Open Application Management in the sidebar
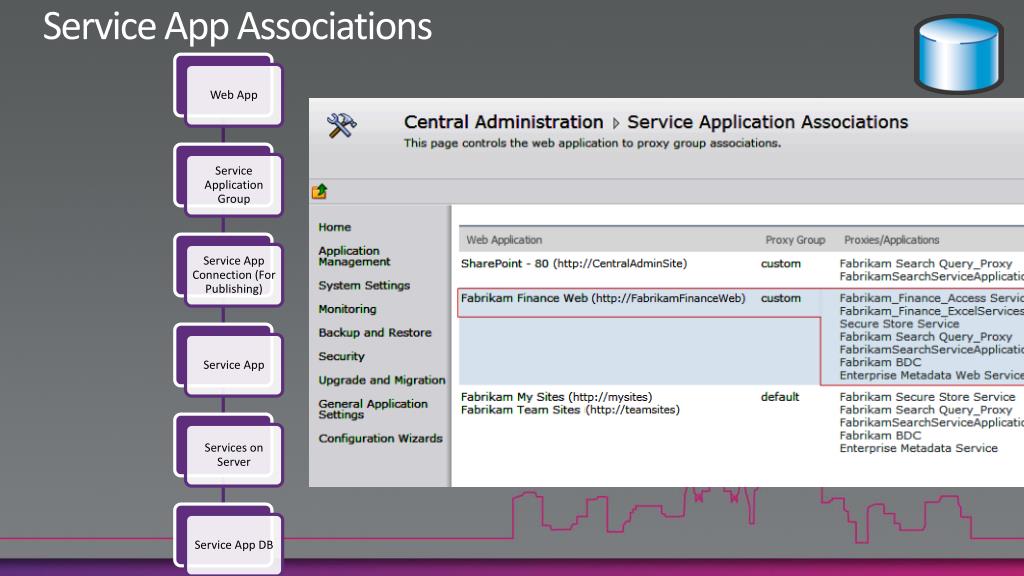Viewport: 1024px width, 576px height. tap(354, 256)
